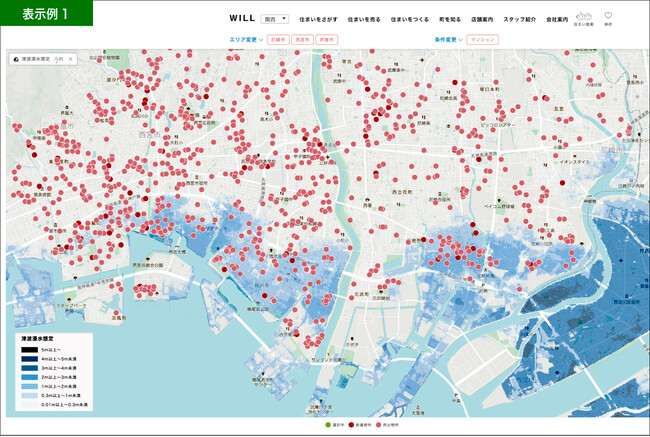Select the 尼崎市 area tag
Screen dimensions: 650x437
coord(278,40)
